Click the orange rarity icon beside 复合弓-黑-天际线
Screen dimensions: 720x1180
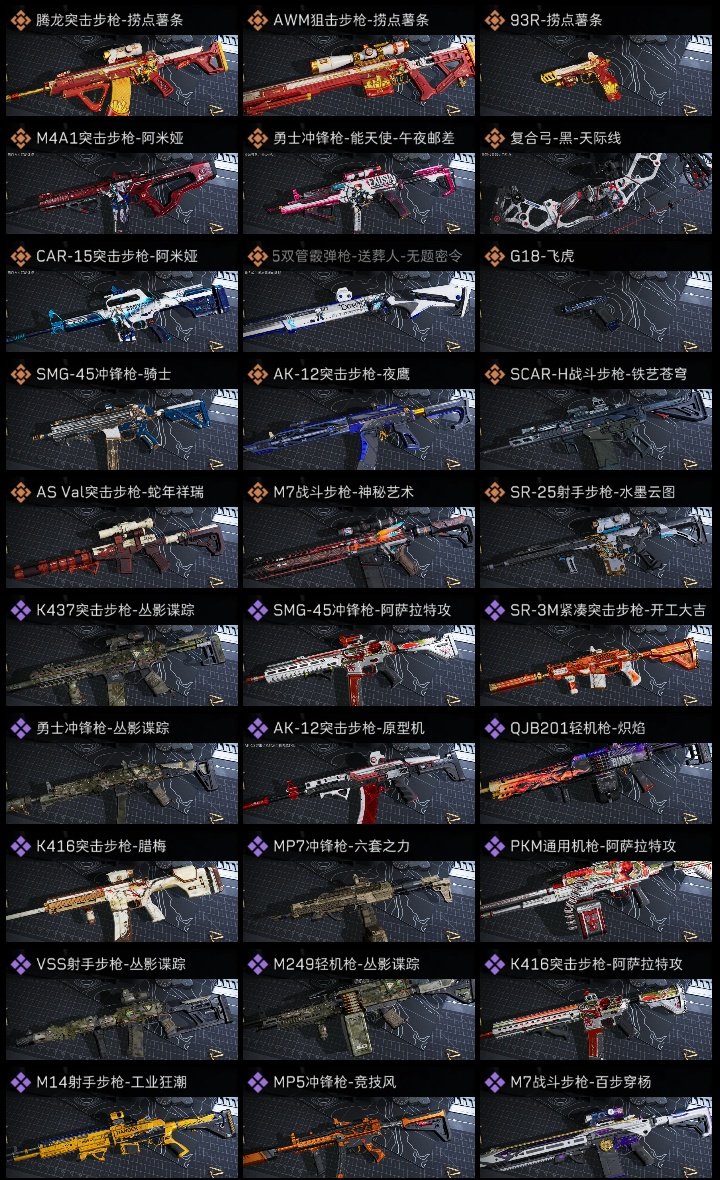coord(494,138)
